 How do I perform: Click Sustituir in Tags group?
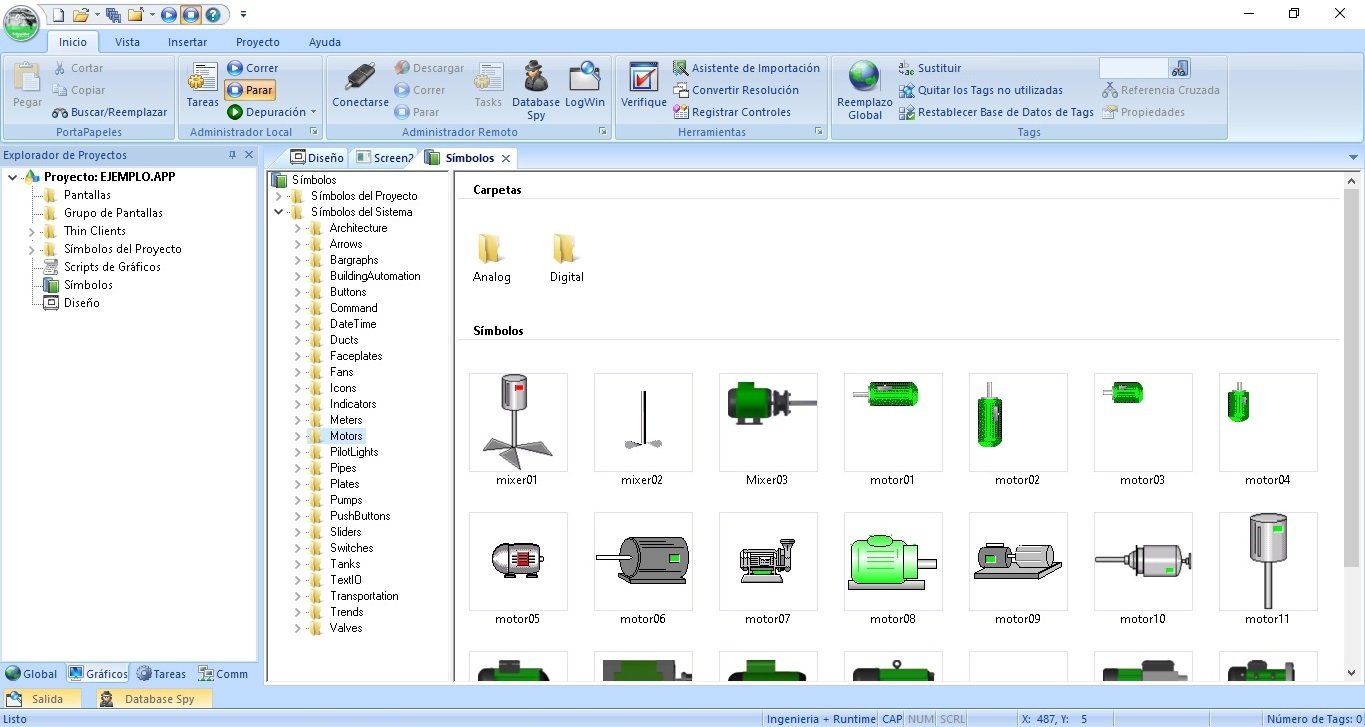pos(930,68)
